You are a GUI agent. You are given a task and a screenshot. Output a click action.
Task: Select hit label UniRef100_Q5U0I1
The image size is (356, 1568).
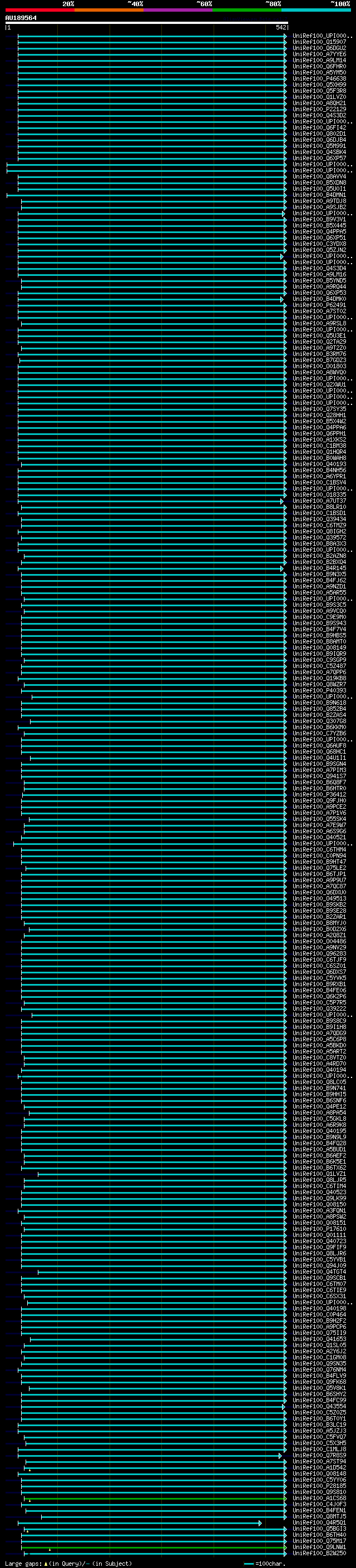319,189
